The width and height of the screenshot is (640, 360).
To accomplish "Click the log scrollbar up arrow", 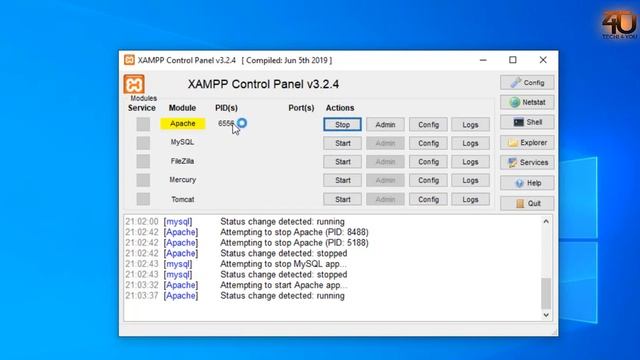I will (x=546, y=221).
